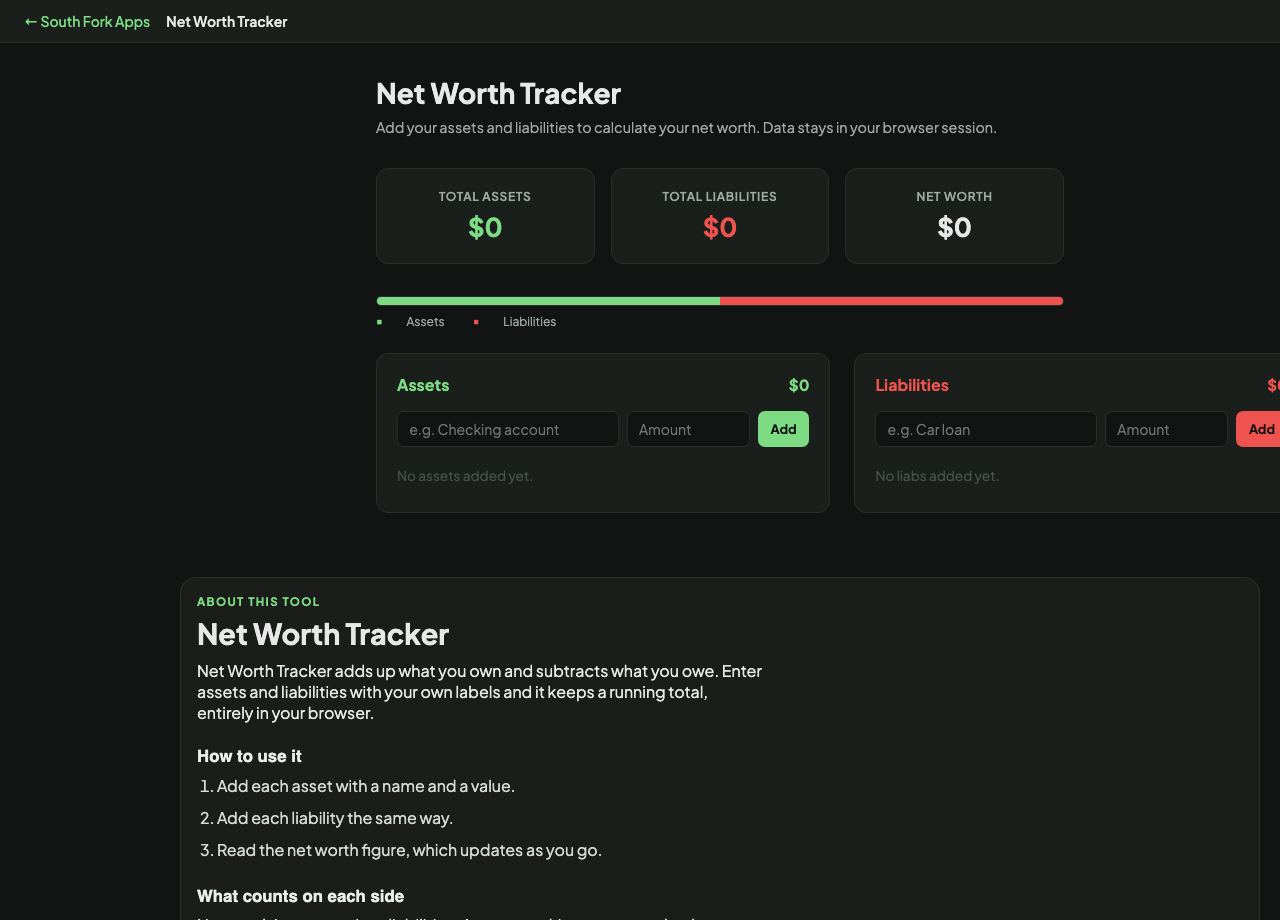
Task: Click the red liabilities portion of ratio bar
Action: tap(891, 301)
